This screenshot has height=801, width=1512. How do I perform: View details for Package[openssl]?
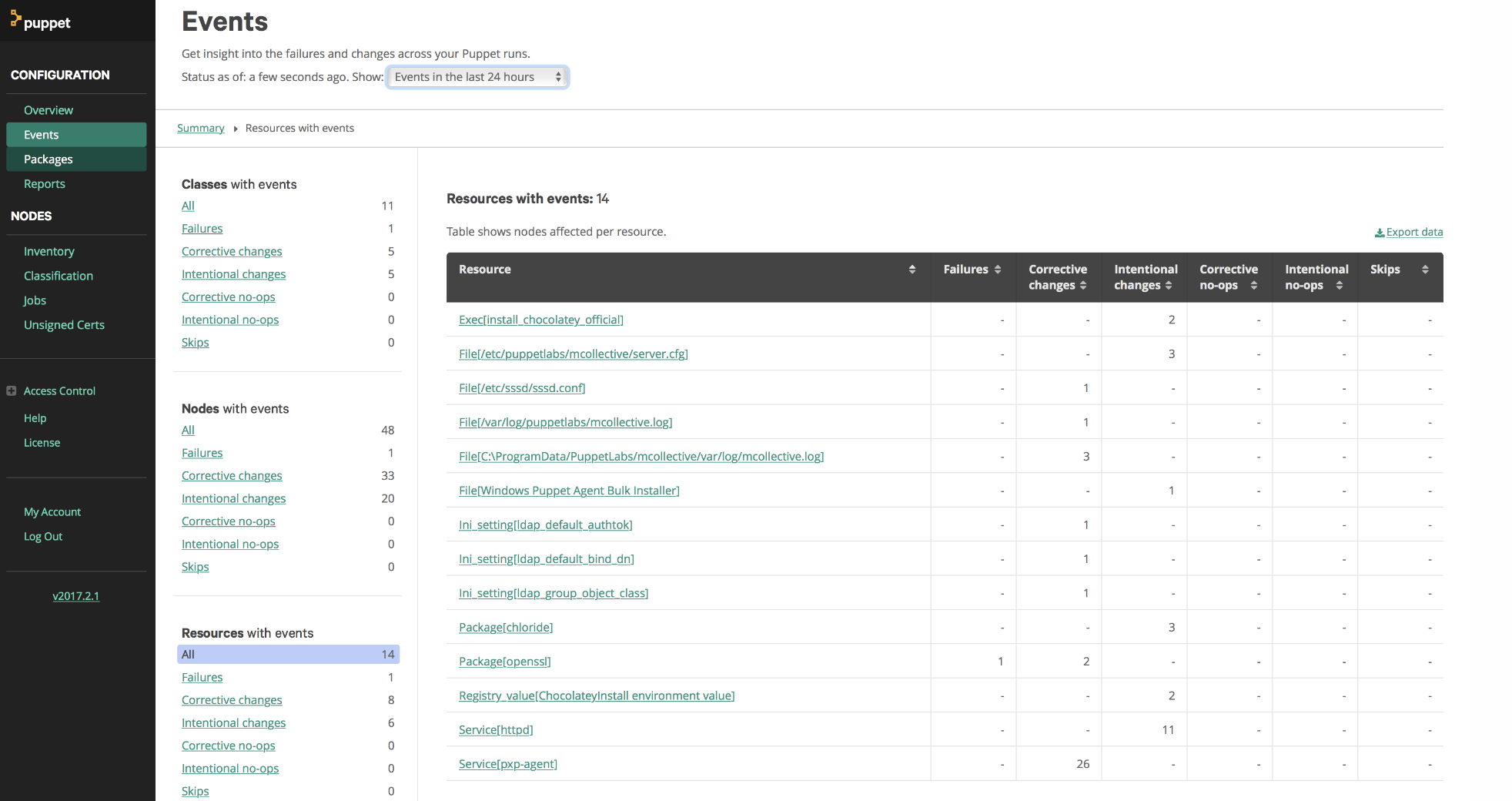[x=504, y=661]
